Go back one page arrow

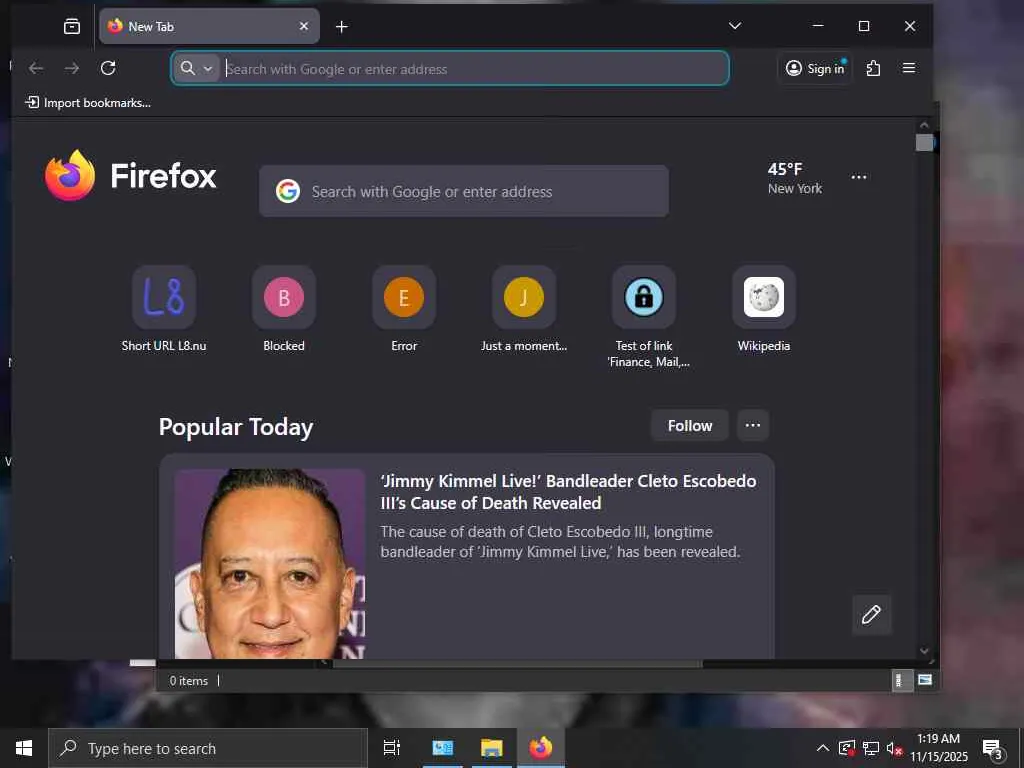[36, 68]
